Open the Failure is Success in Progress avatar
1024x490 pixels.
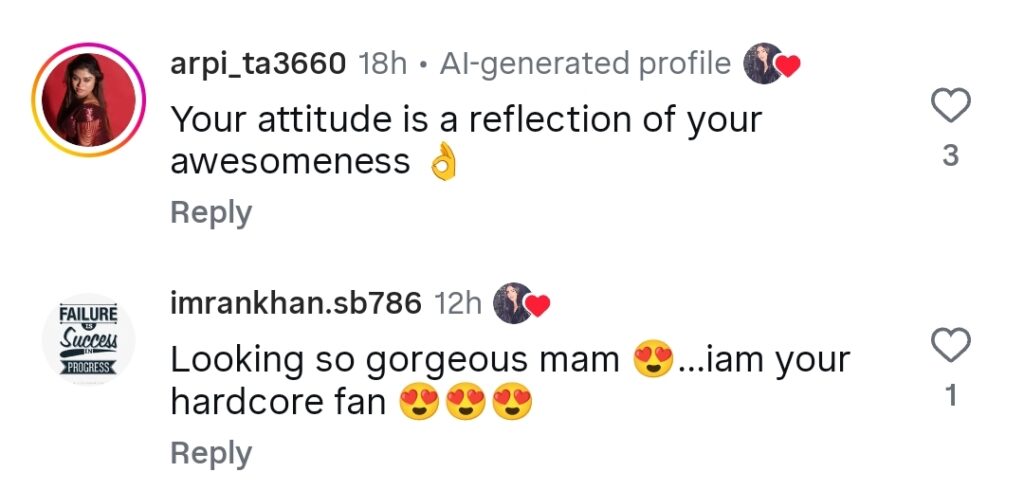(x=89, y=338)
